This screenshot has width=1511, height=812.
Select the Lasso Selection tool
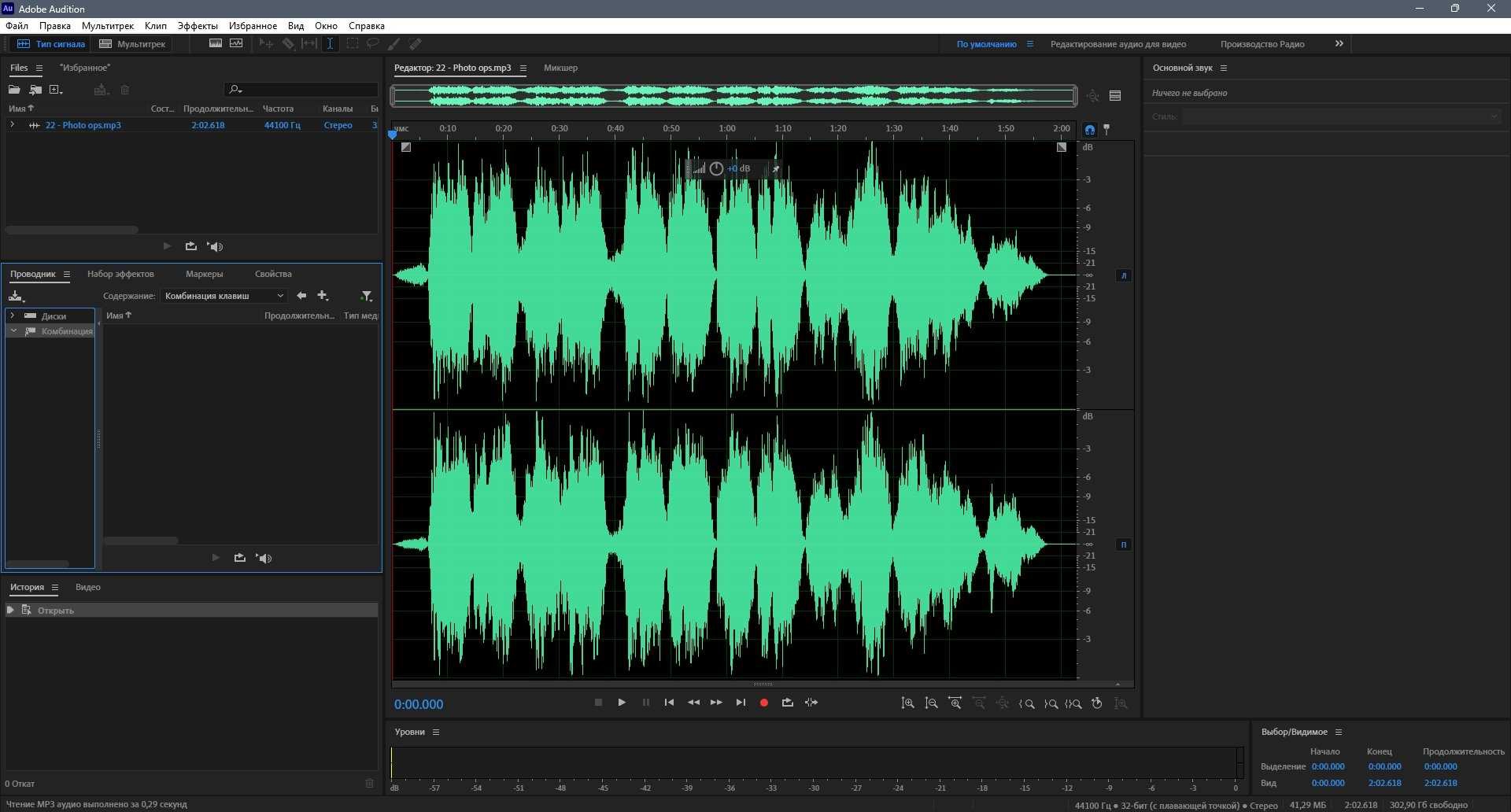pos(373,44)
